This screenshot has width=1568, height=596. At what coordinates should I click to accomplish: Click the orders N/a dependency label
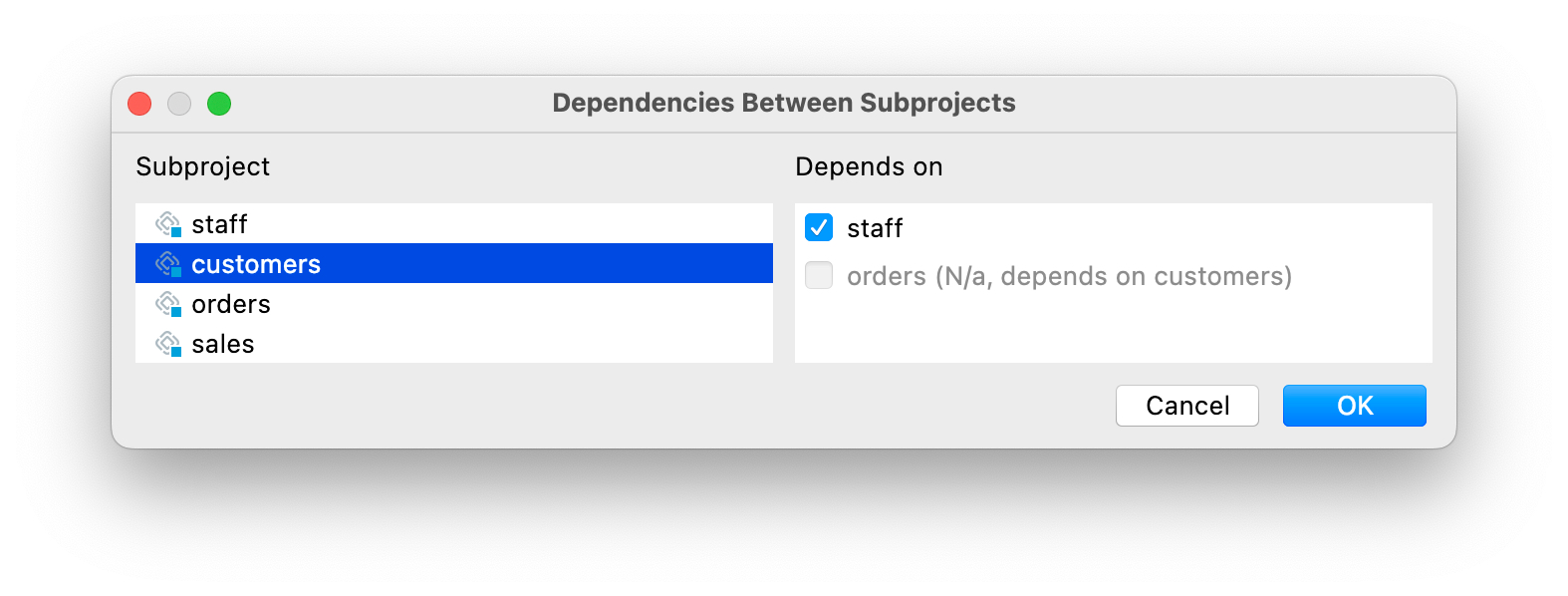click(x=1069, y=276)
